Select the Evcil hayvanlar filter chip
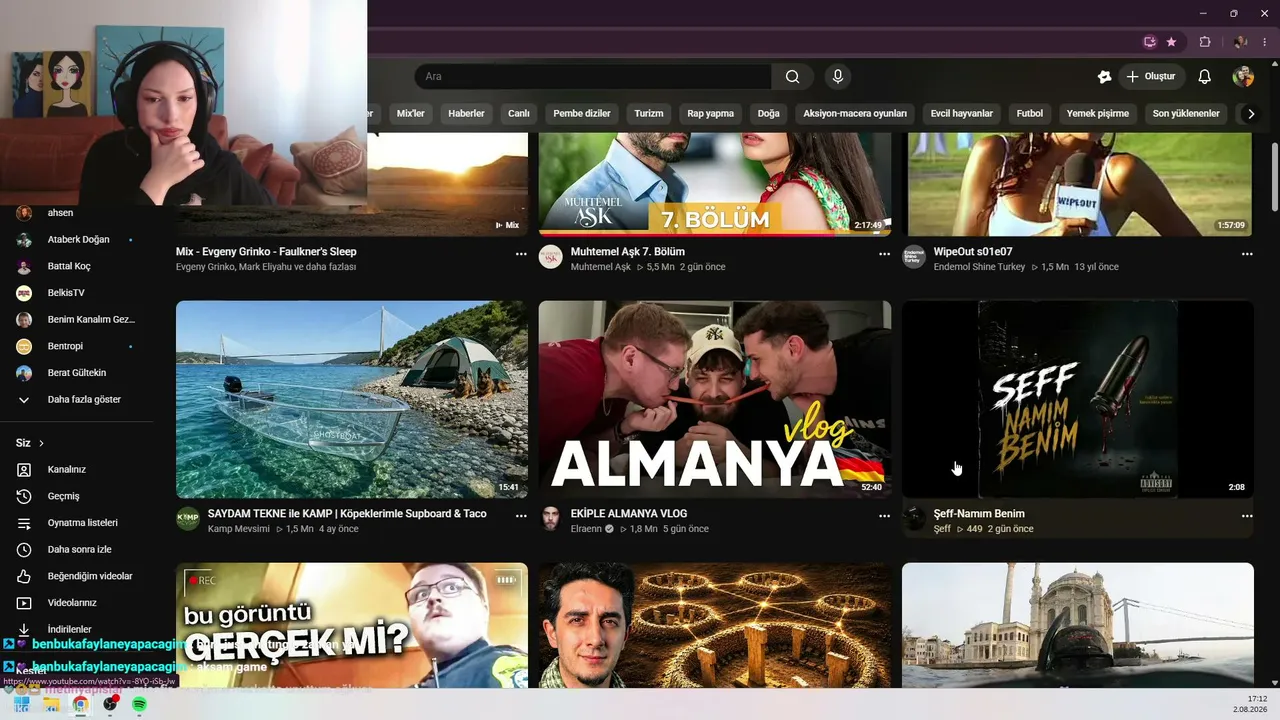Viewport: 1280px width, 720px height. 962,114
